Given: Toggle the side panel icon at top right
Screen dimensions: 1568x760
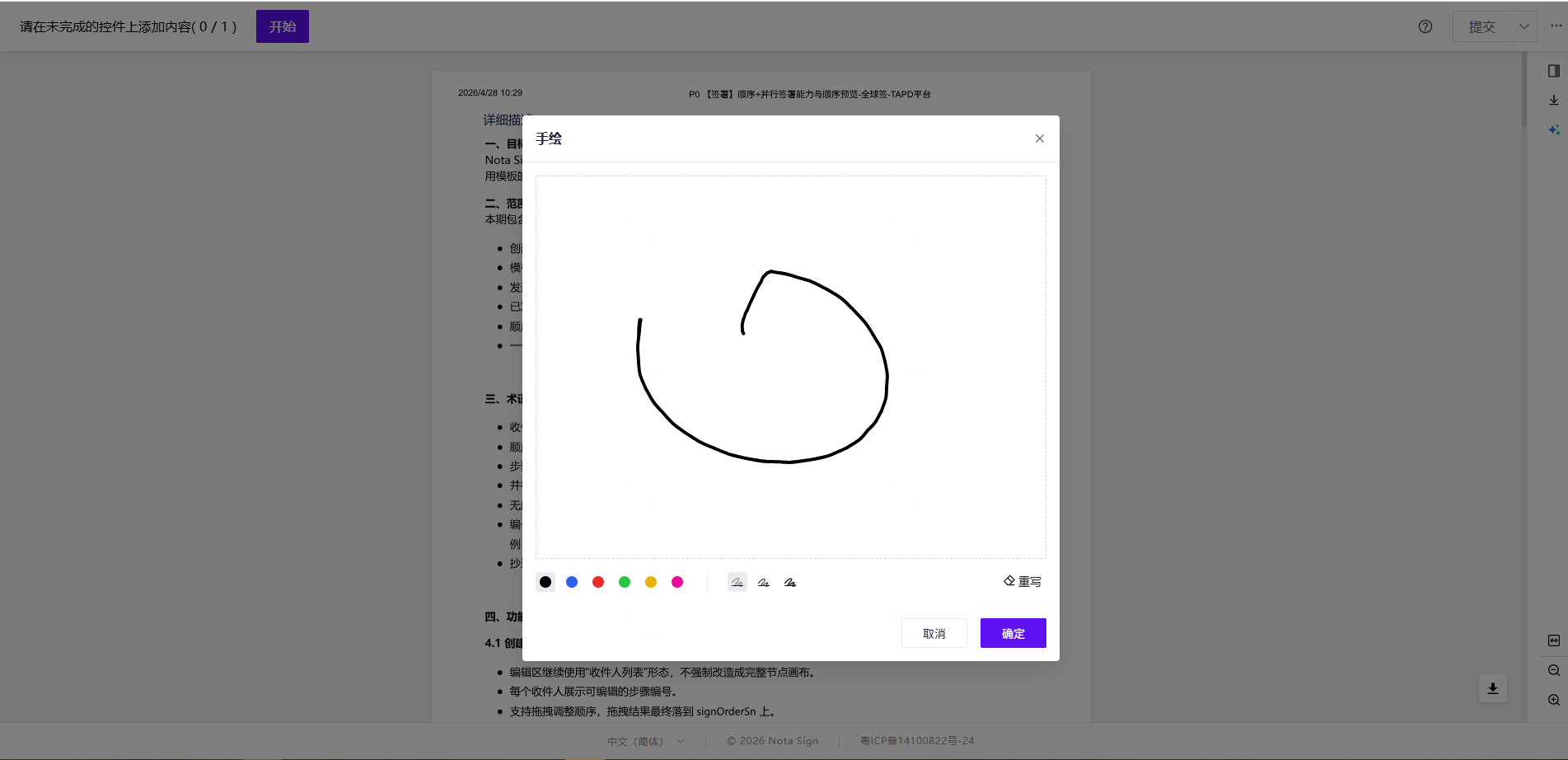Looking at the screenshot, I should pos(1554,71).
